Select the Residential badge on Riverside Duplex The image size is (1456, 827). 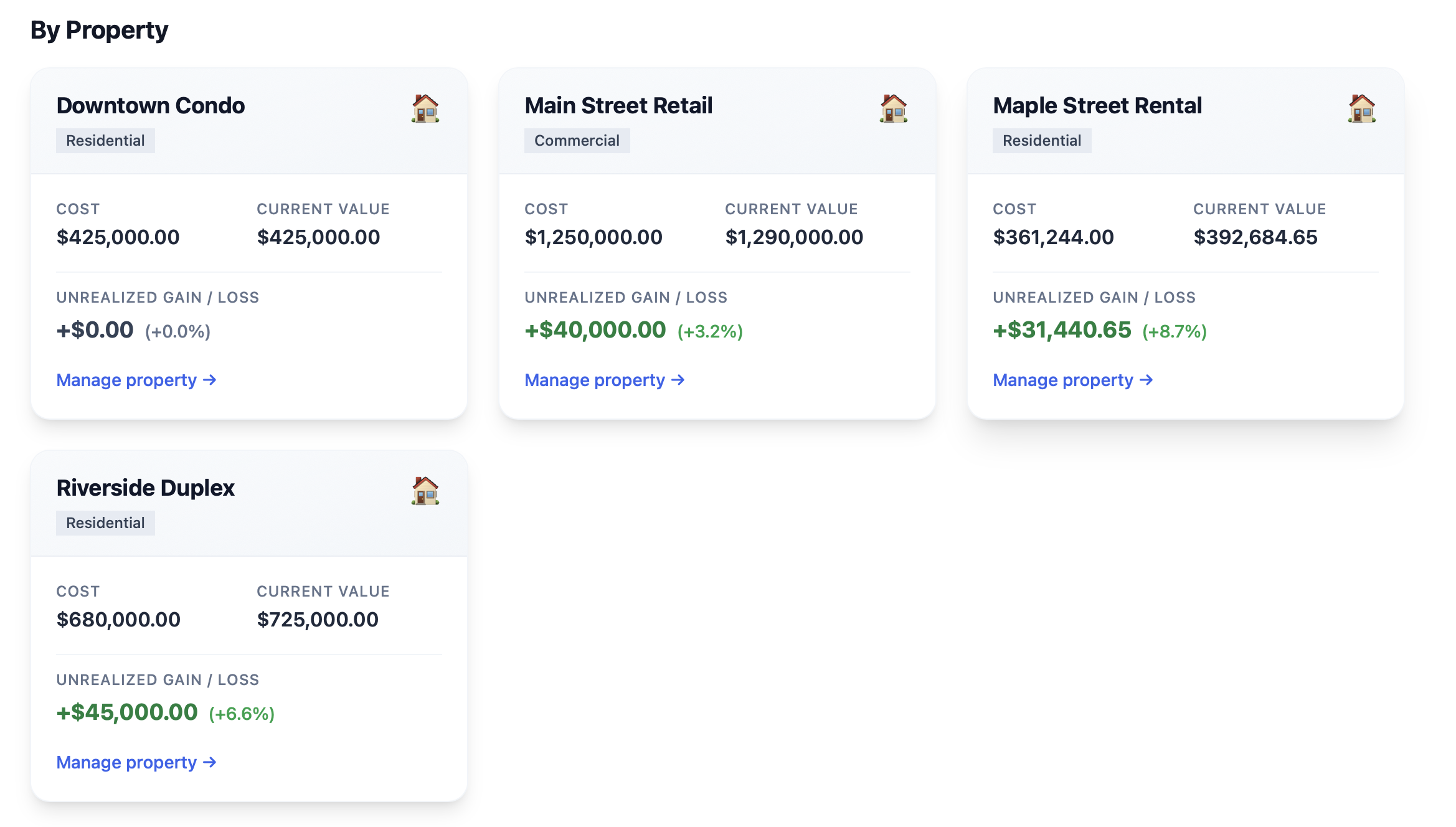pyautogui.click(x=105, y=522)
